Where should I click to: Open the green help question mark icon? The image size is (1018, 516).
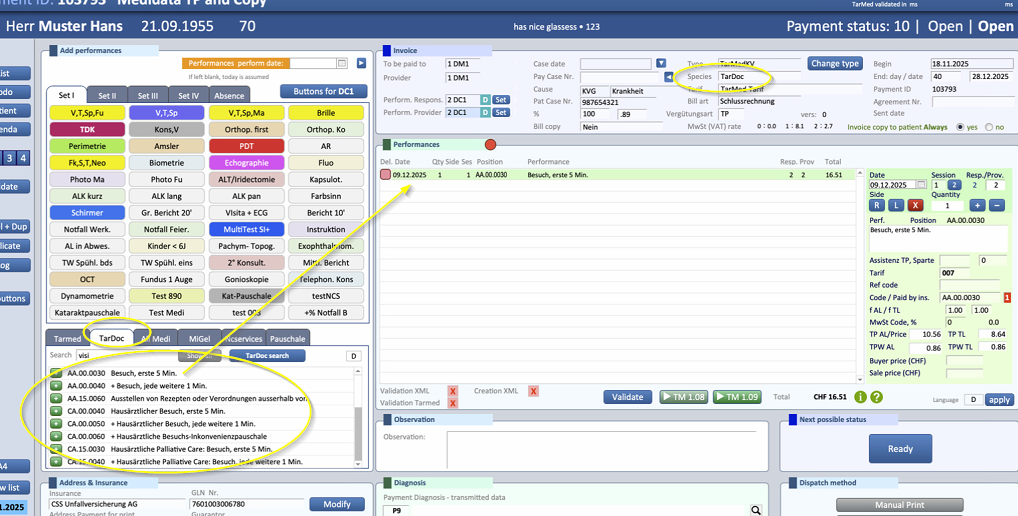pos(876,397)
